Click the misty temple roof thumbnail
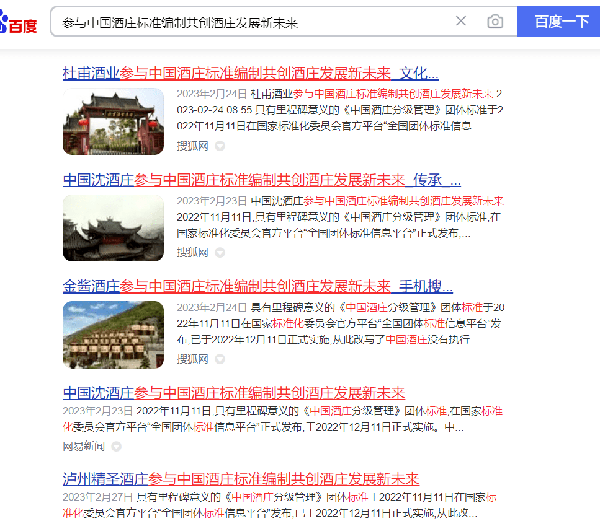This screenshot has width=600, height=521. point(113,227)
